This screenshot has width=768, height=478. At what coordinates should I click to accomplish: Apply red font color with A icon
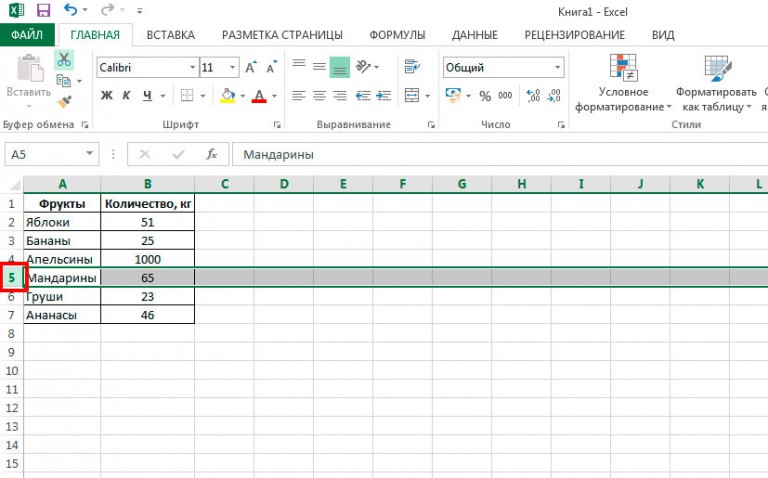pos(259,96)
